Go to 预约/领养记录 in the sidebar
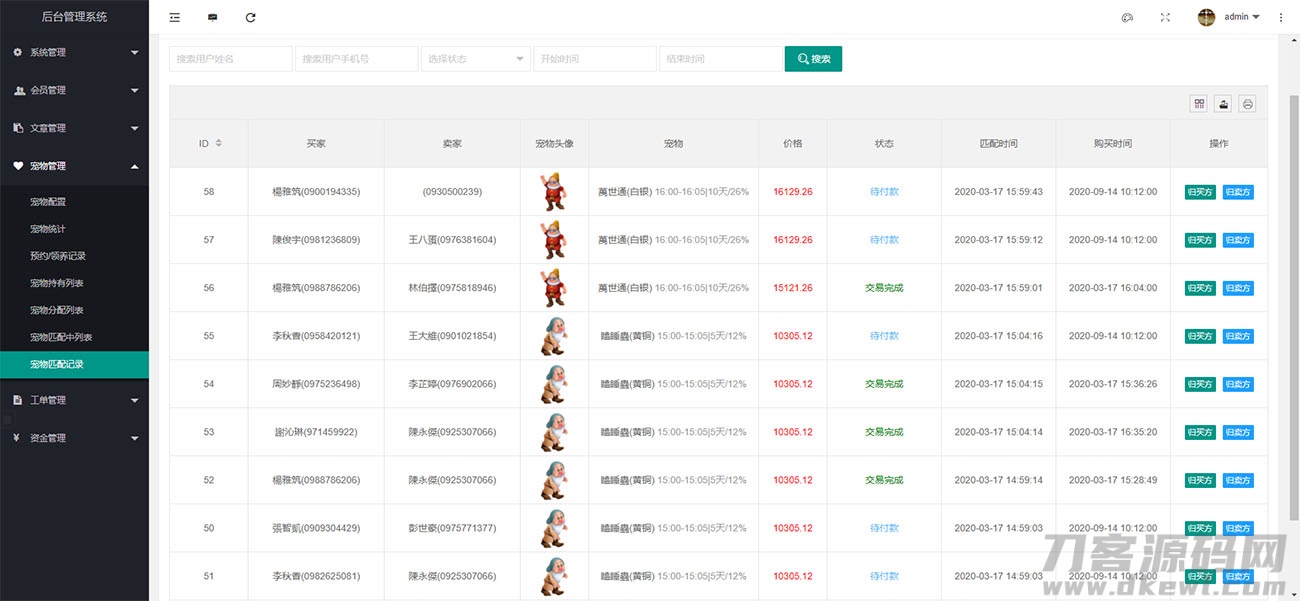The width and height of the screenshot is (1300, 601). click(x=58, y=256)
